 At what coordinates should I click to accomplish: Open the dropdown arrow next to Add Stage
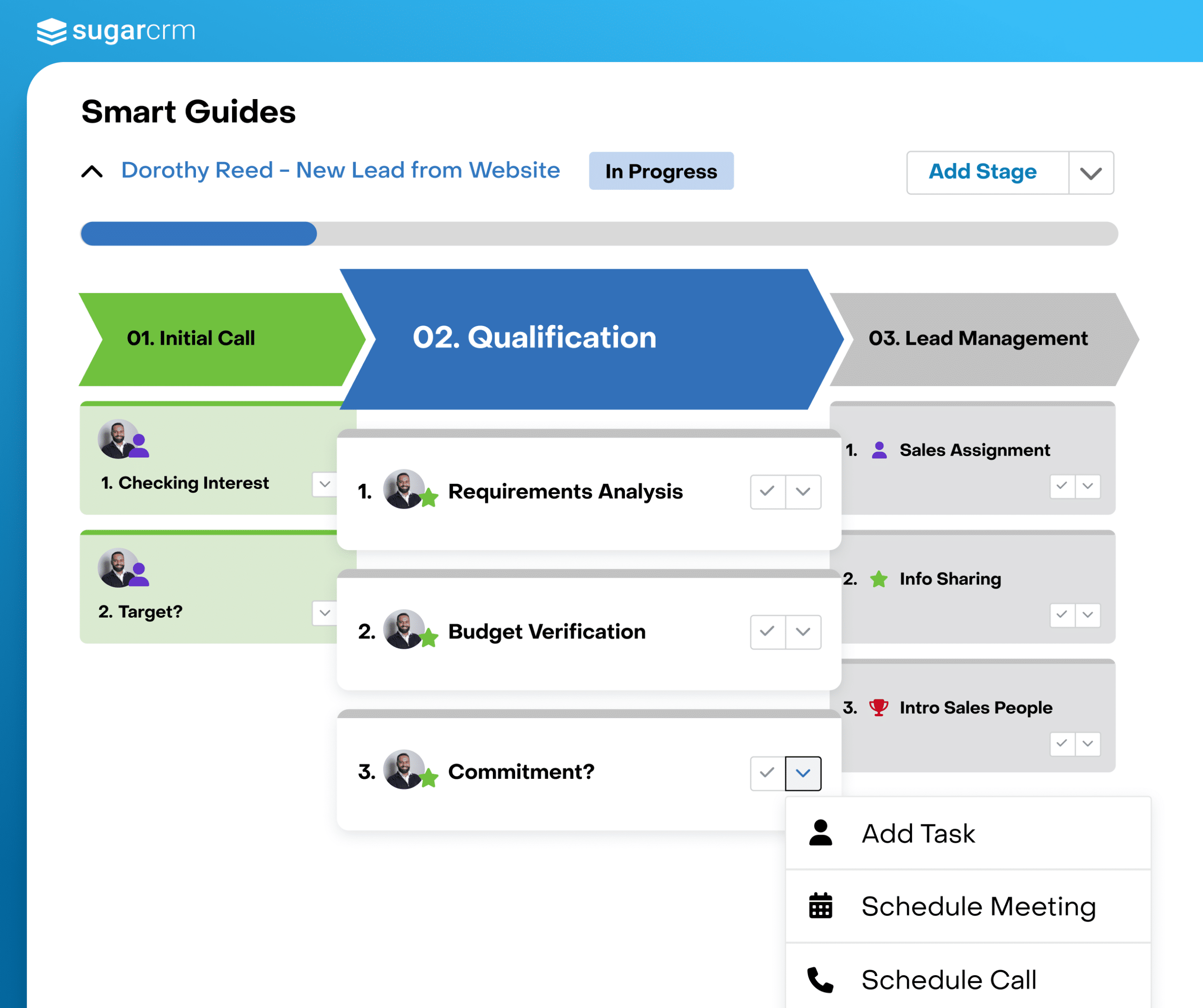click(x=1091, y=173)
